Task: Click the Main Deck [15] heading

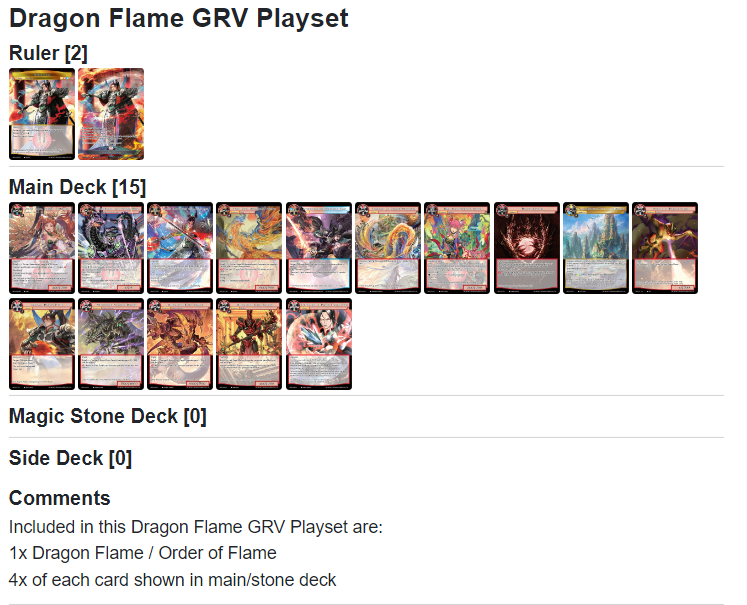Action: point(78,187)
